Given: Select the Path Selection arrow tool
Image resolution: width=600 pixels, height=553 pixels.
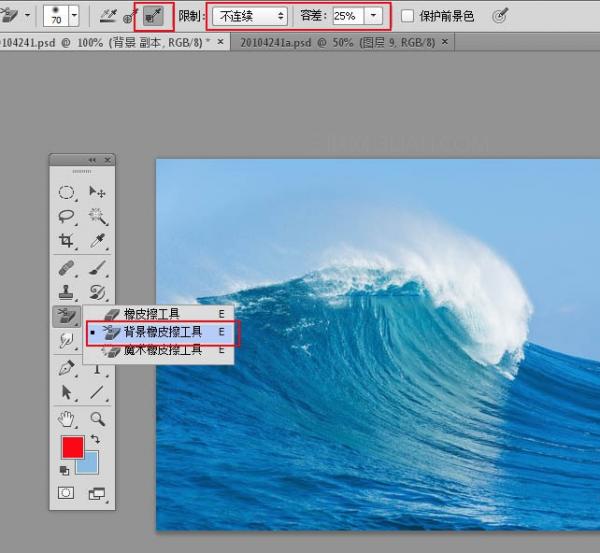Looking at the screenshot, I should pos(66,392).
